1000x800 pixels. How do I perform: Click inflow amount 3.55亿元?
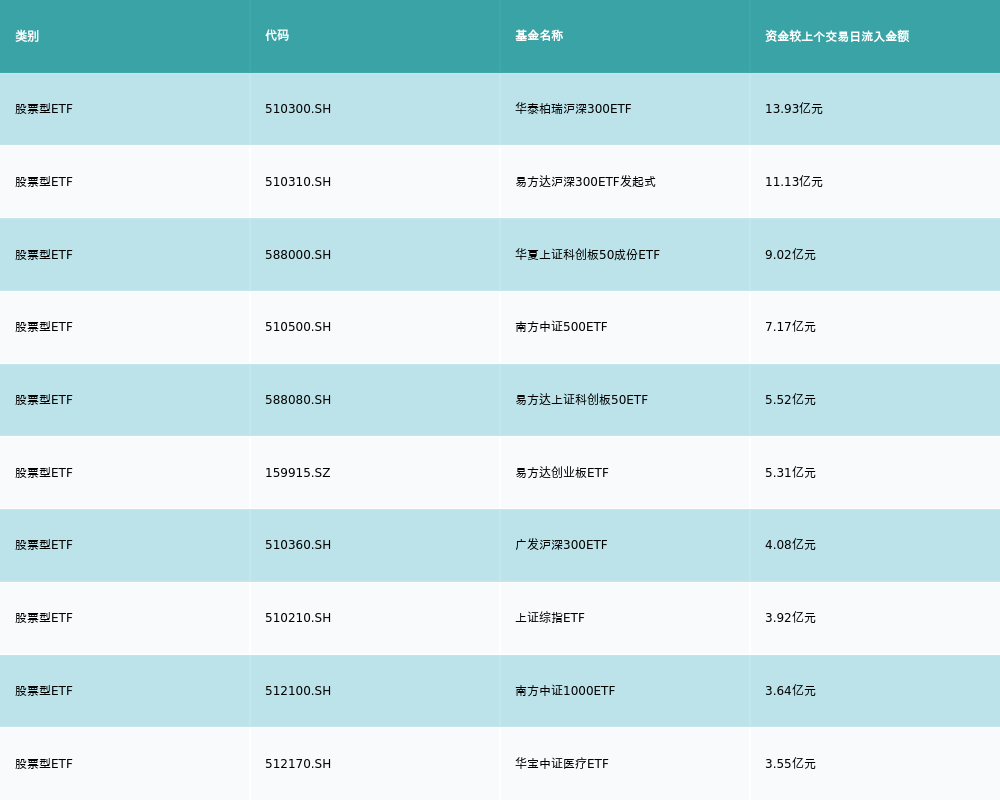pyautogui.click(x=790, y=764)
